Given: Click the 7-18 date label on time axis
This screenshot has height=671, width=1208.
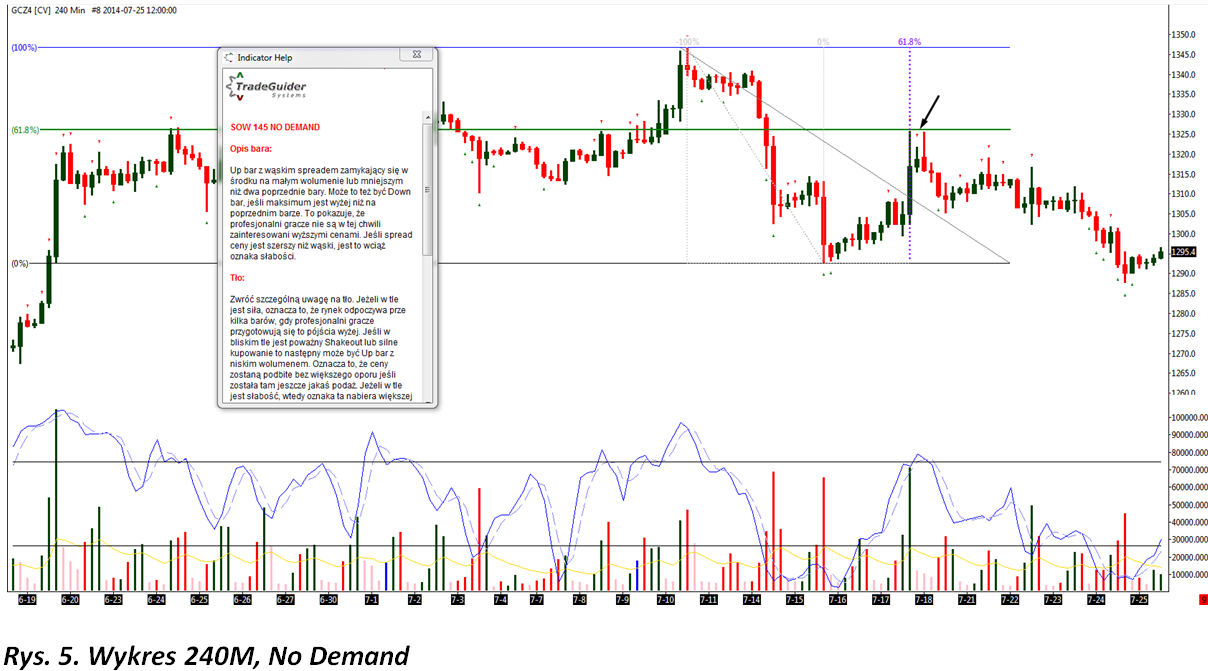Looking at the screenshot, I should [923, 600].
